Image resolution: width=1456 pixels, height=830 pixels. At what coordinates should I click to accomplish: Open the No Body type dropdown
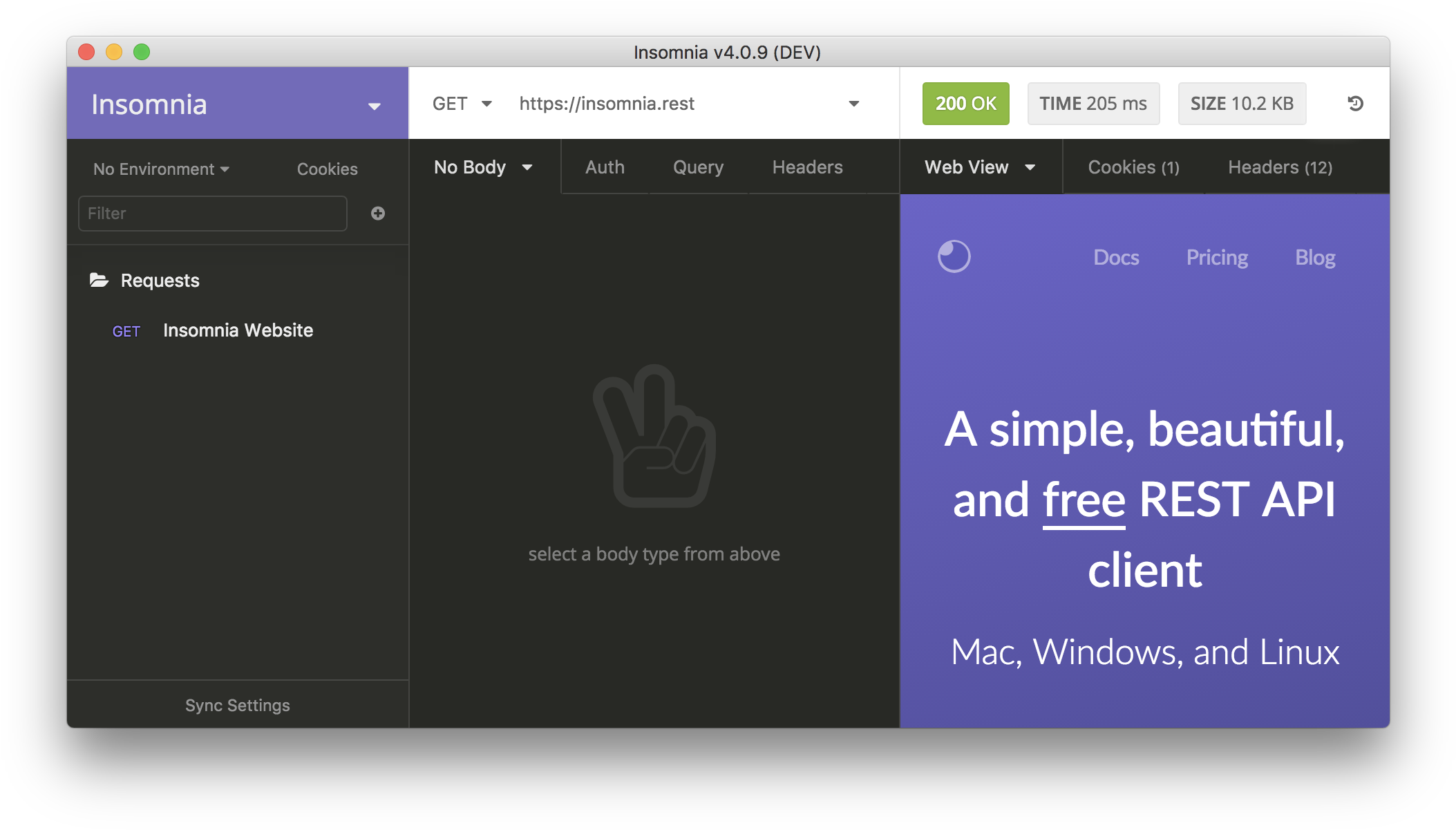pyautogui.click(x=484, y=167)
